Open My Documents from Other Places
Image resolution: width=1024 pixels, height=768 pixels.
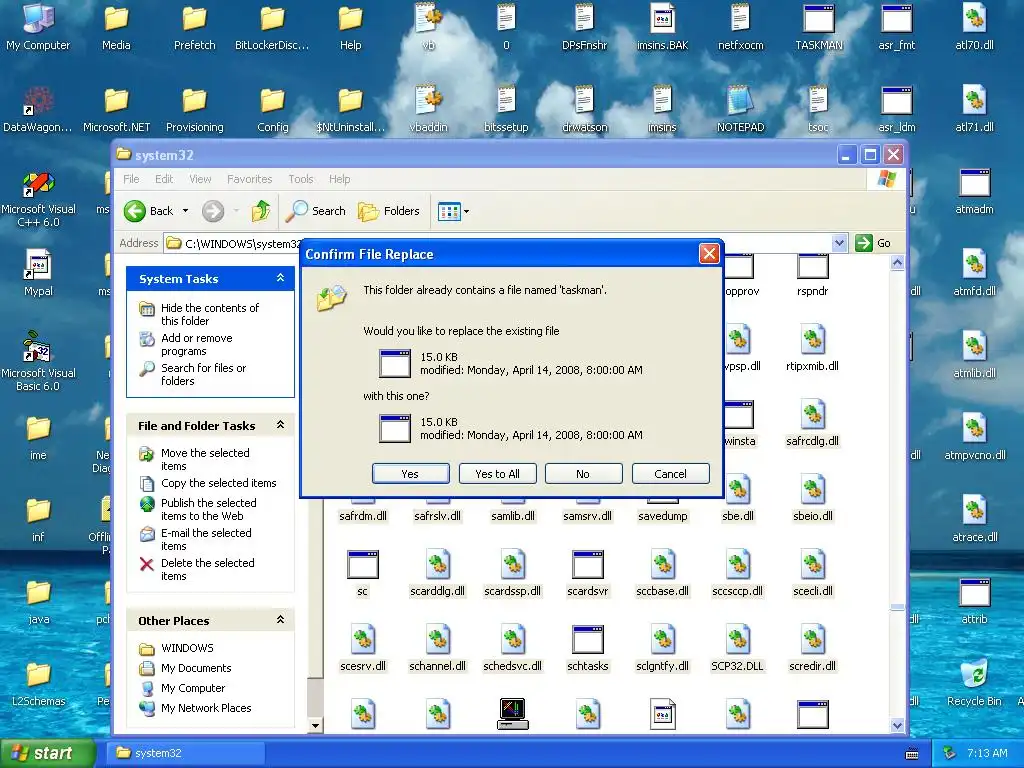[196, 668]
